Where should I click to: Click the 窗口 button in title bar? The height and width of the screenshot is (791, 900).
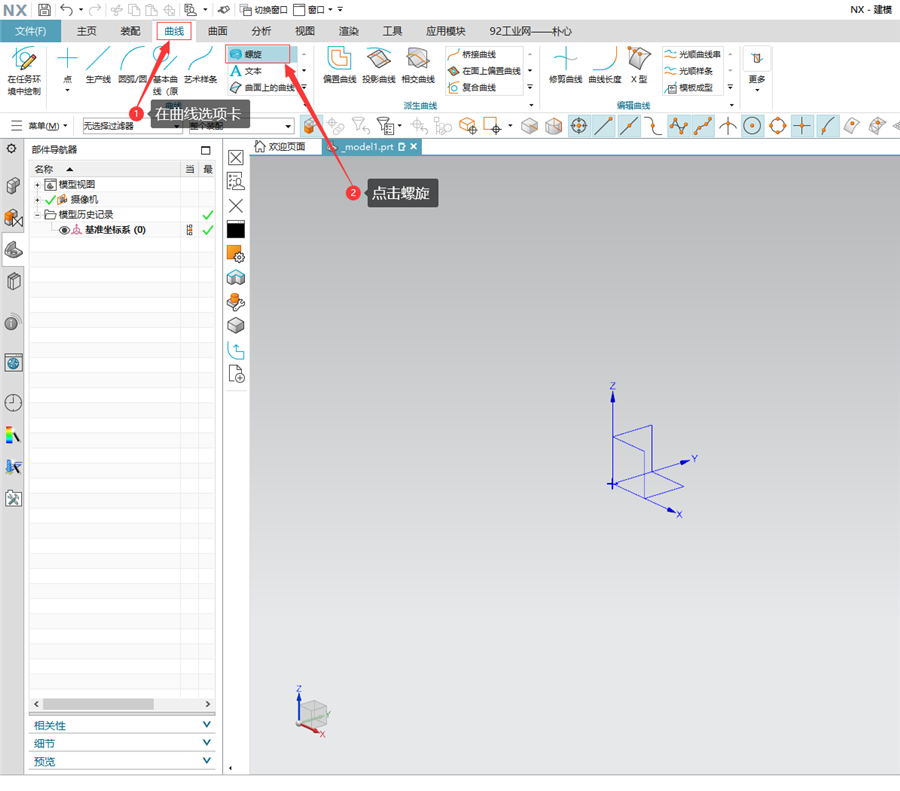tap(313, 10)
